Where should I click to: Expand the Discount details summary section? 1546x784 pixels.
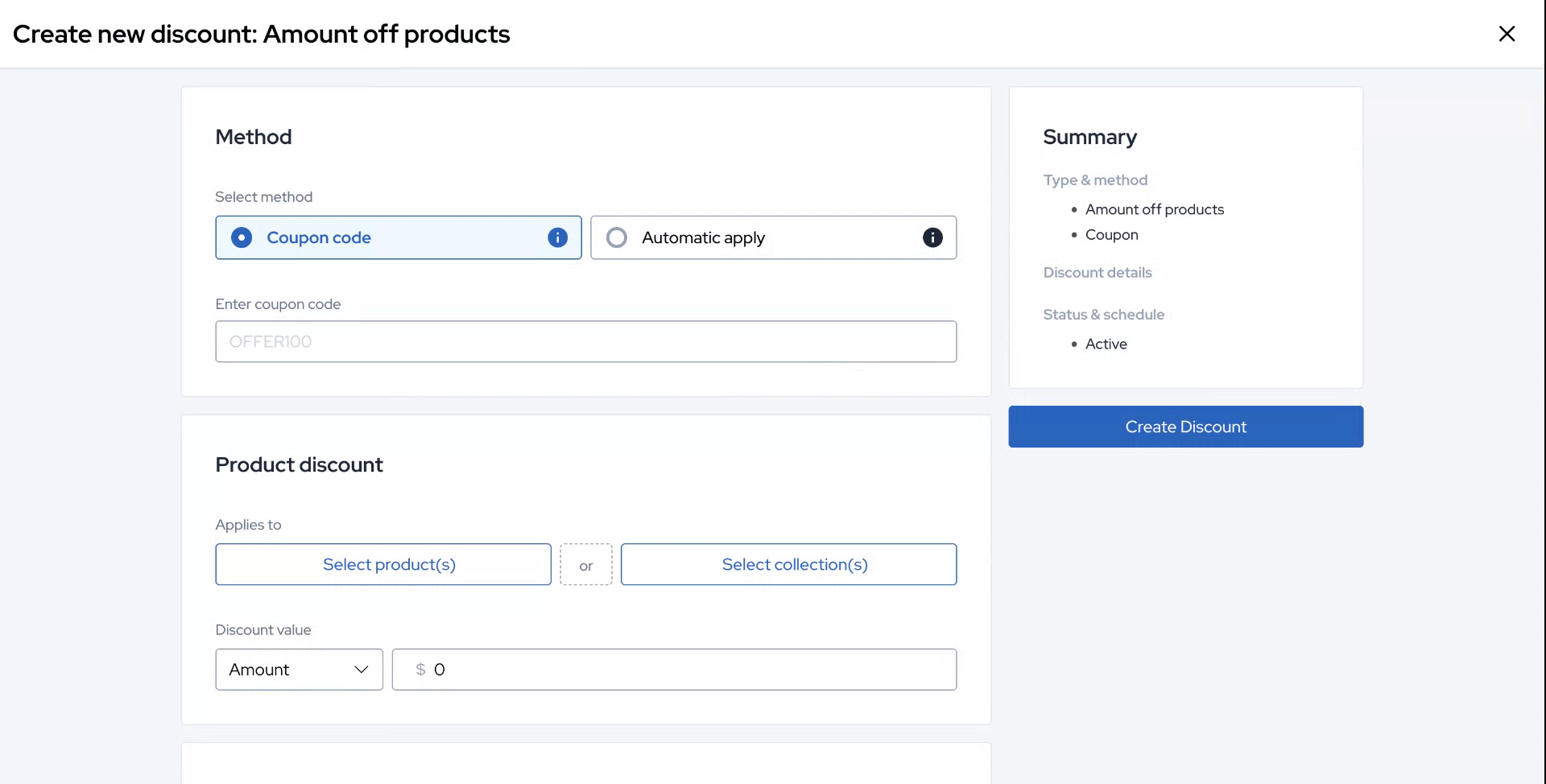(1097, 272)
